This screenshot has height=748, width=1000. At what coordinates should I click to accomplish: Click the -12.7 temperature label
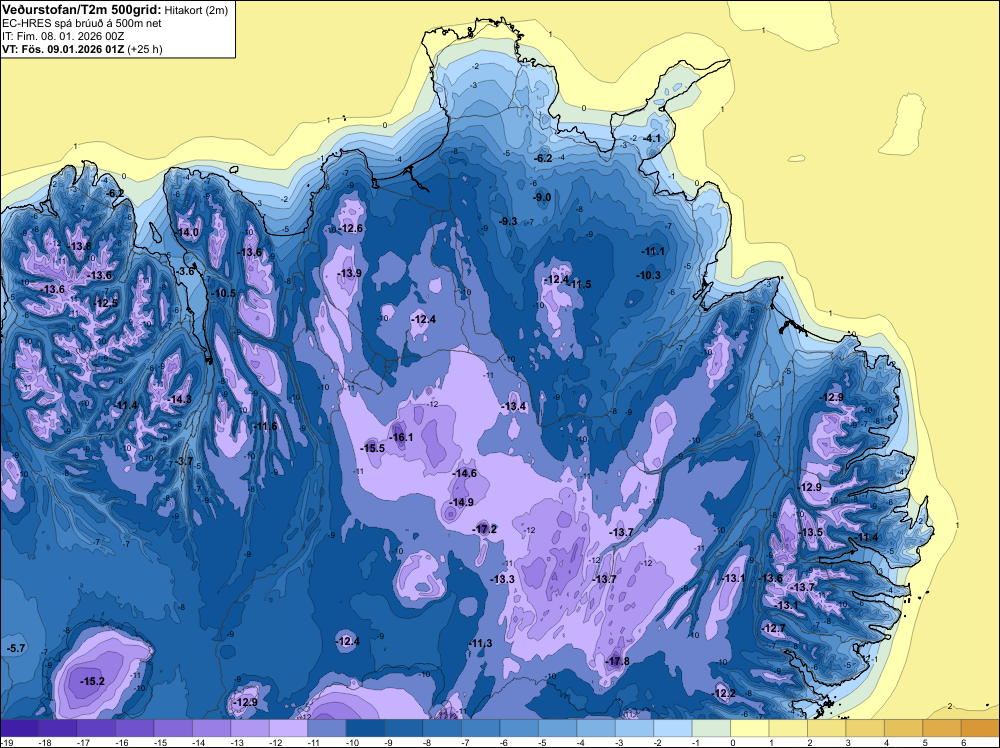coord(775,628)
